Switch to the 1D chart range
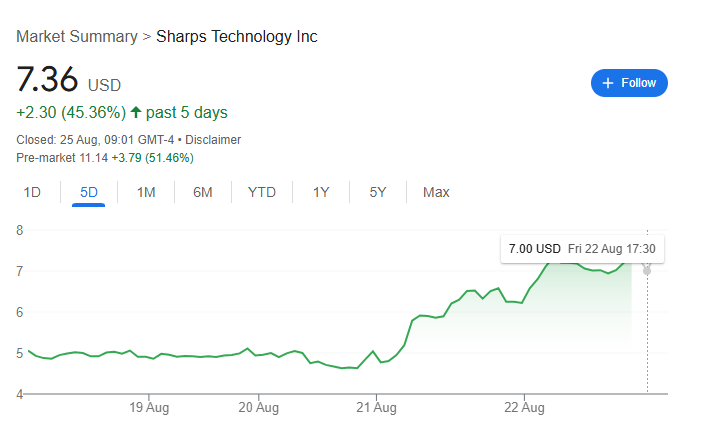Image resolution: width=720 pixels, height=434 pixels. pyautogui.click(x=32, y=192)
